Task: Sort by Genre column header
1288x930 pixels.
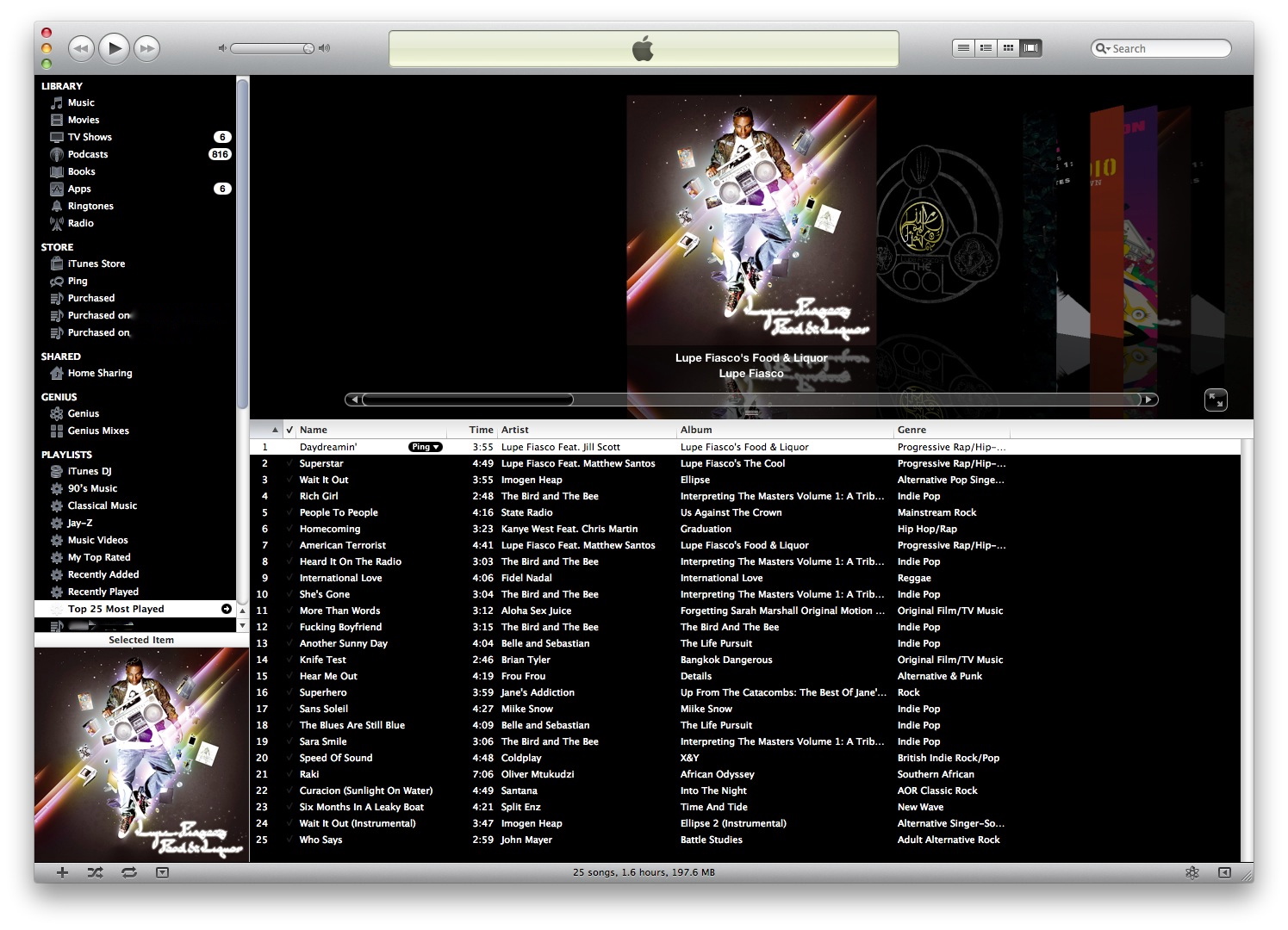Action: click(952, 430)
